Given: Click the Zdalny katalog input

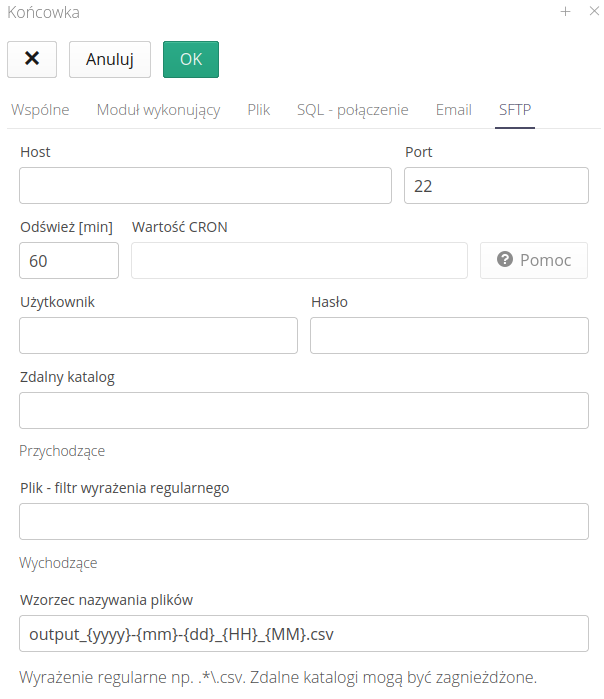Looking at the screenshot, I should [304, 411].
